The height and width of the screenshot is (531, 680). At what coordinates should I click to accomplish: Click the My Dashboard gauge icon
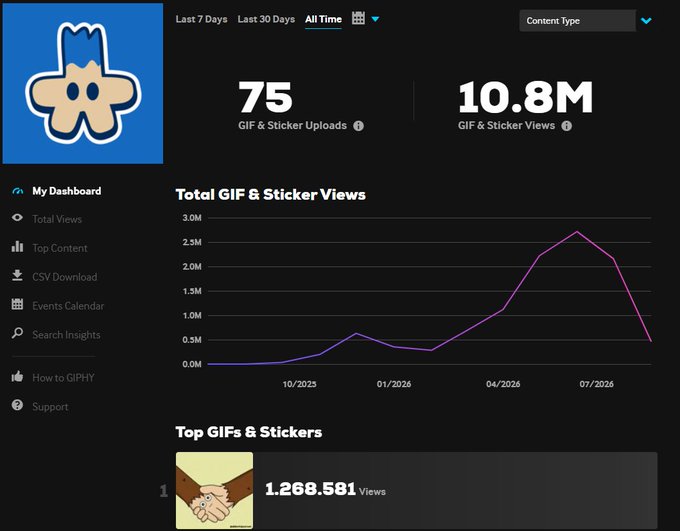tap(17, 191)
